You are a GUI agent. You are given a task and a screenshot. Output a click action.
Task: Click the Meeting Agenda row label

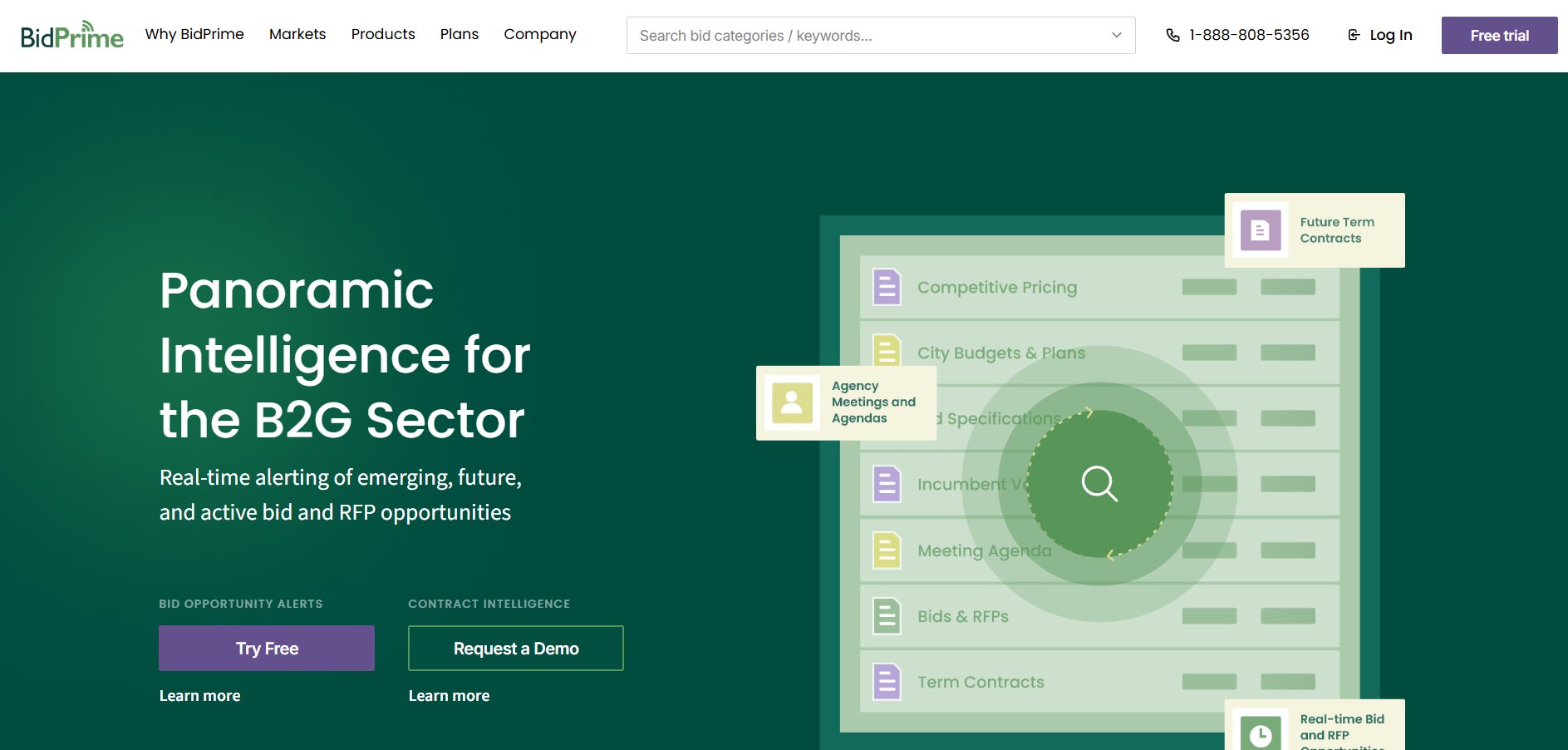click(985, 550)
